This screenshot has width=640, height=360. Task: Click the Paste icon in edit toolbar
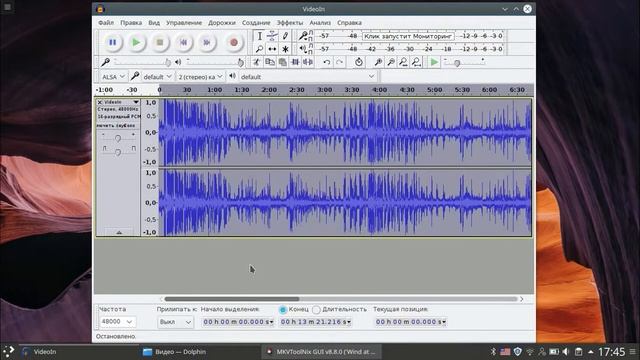(282, 62)
